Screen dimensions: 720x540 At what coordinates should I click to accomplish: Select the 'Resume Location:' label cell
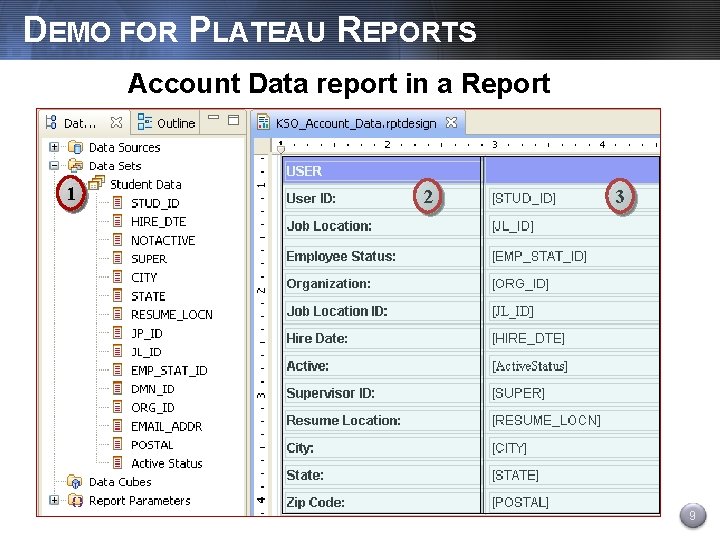click(382, 420)
